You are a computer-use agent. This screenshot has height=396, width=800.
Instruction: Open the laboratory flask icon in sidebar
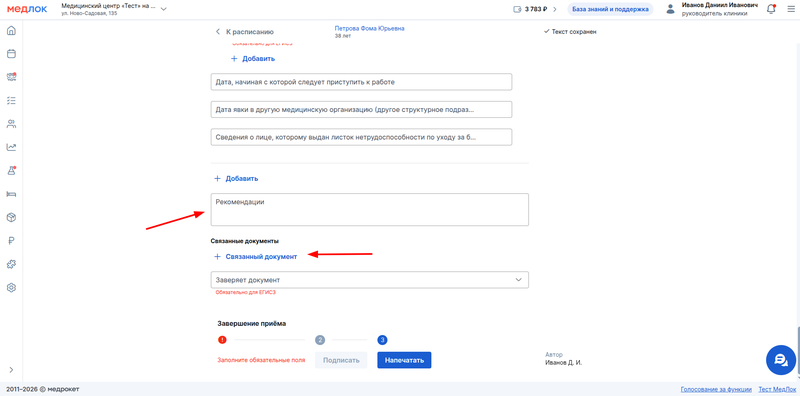pos(11,170)
